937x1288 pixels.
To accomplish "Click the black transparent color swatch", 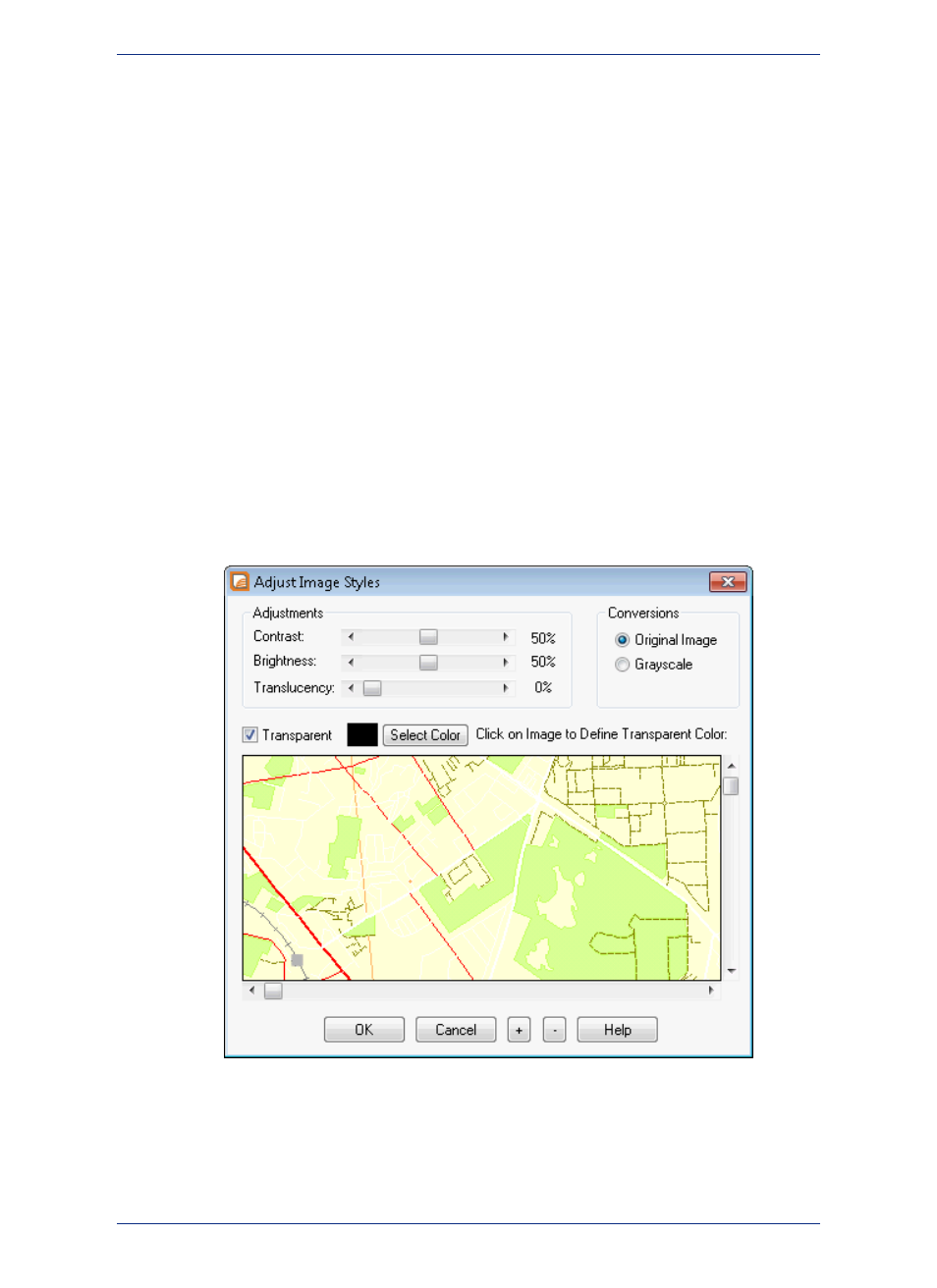I will 362,735.
